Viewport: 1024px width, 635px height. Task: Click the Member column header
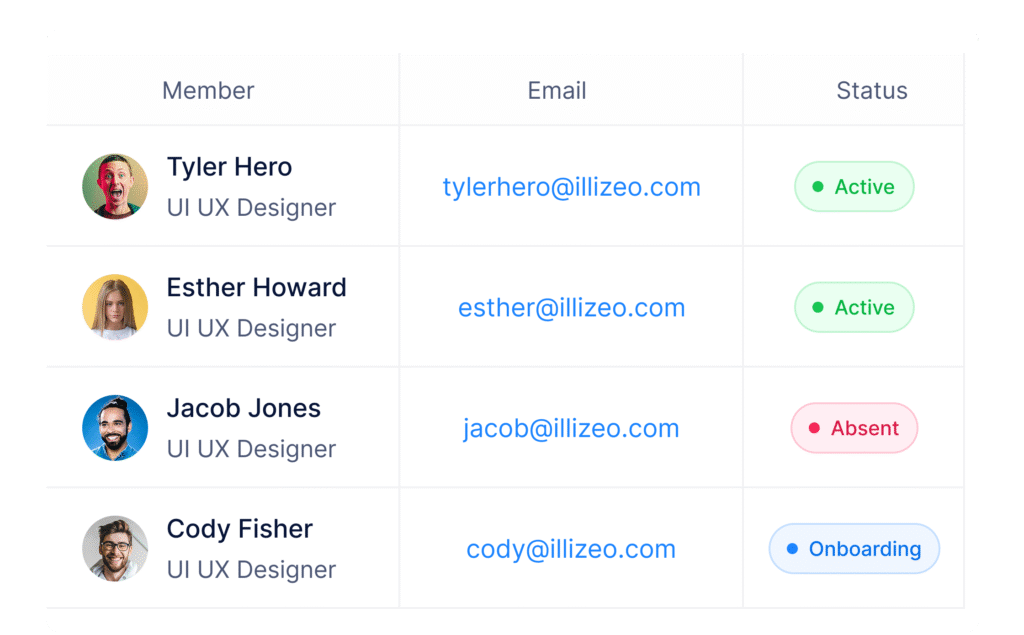click(208, 91)
